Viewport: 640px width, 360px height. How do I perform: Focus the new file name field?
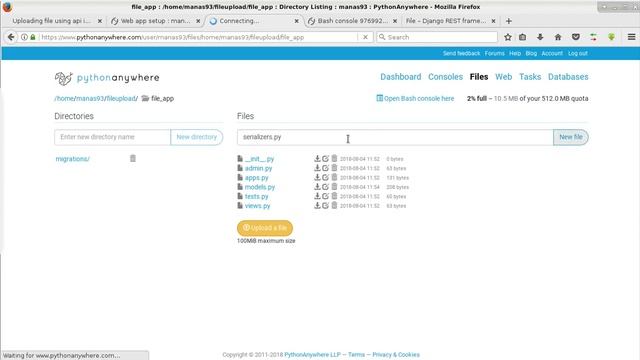tap(395, 137)
